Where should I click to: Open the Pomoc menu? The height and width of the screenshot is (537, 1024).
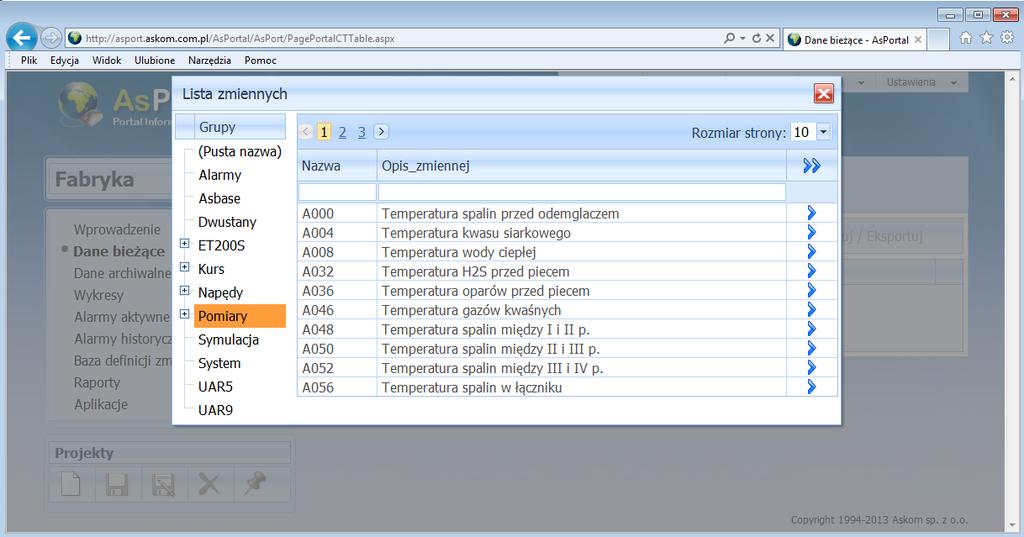[x=261, y=60]
